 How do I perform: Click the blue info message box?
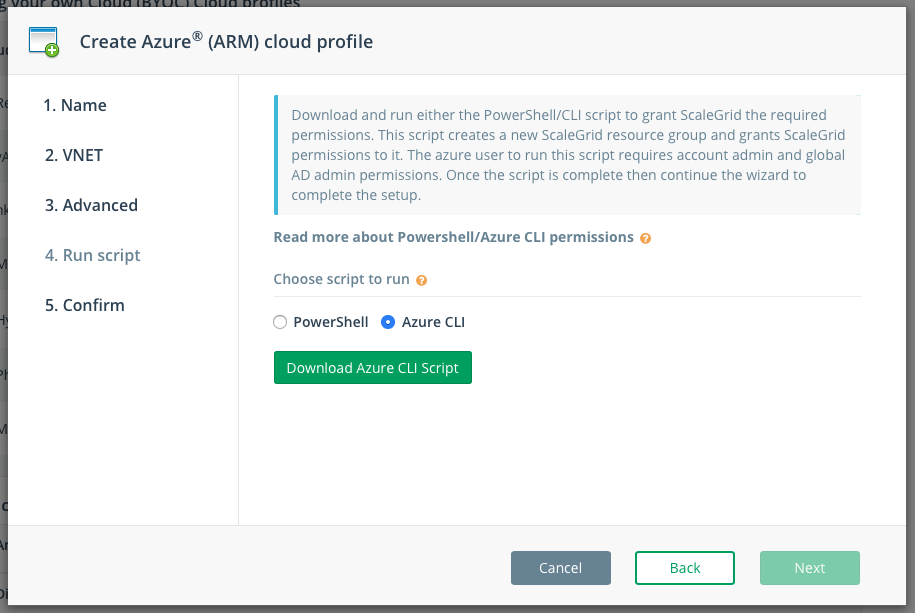[567, 155]
